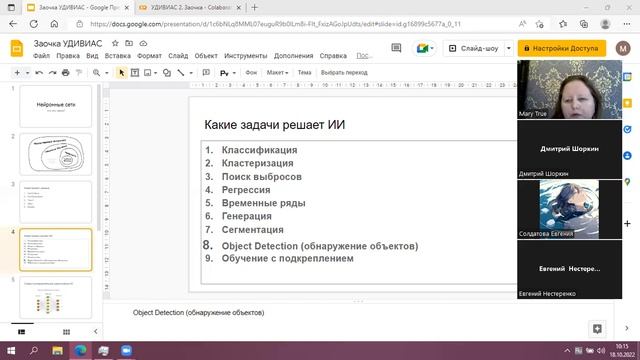640x360 pixels.
Task: Print the presentation
Action: click(x=65, y=73)
